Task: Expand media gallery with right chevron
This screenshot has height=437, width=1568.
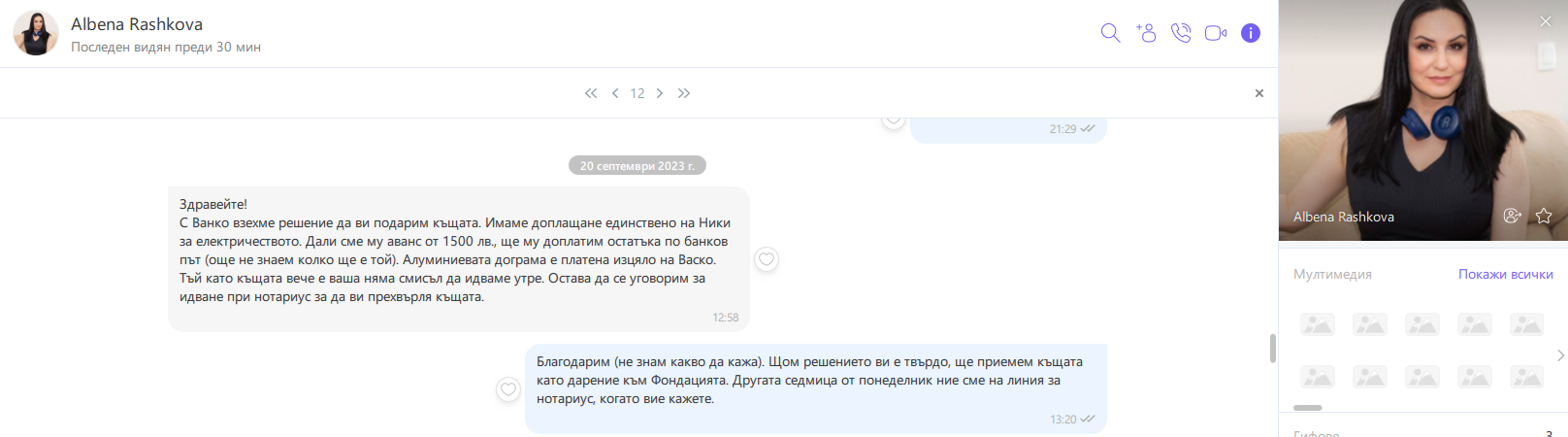Action: (x=1560, y=355)
